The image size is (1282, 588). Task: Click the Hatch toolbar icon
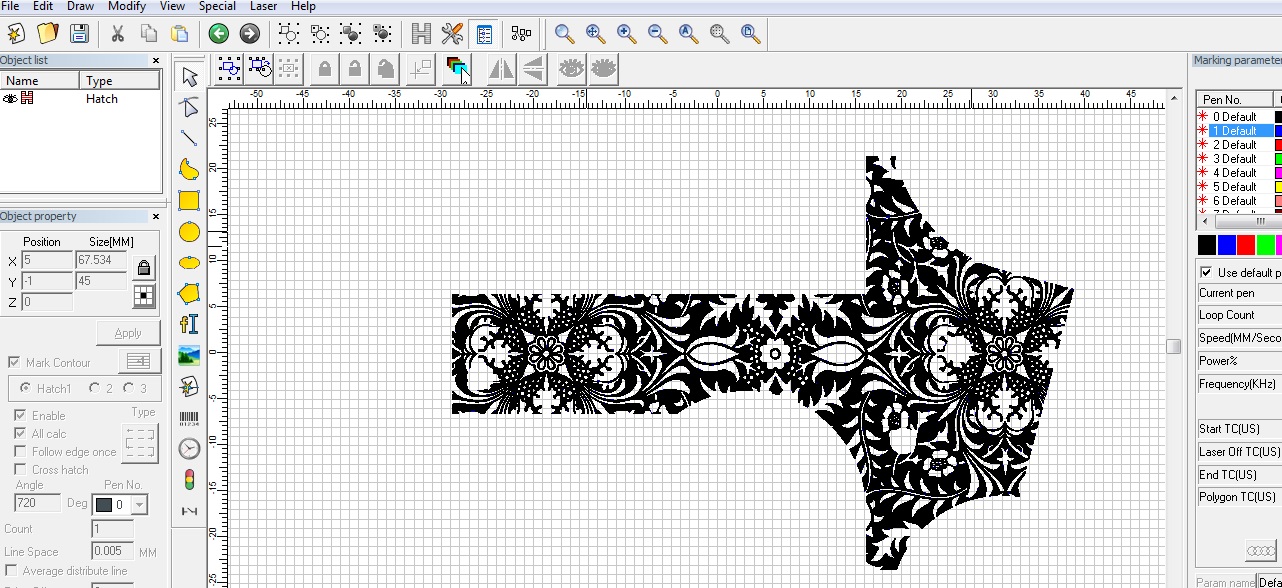coord(421,34)
